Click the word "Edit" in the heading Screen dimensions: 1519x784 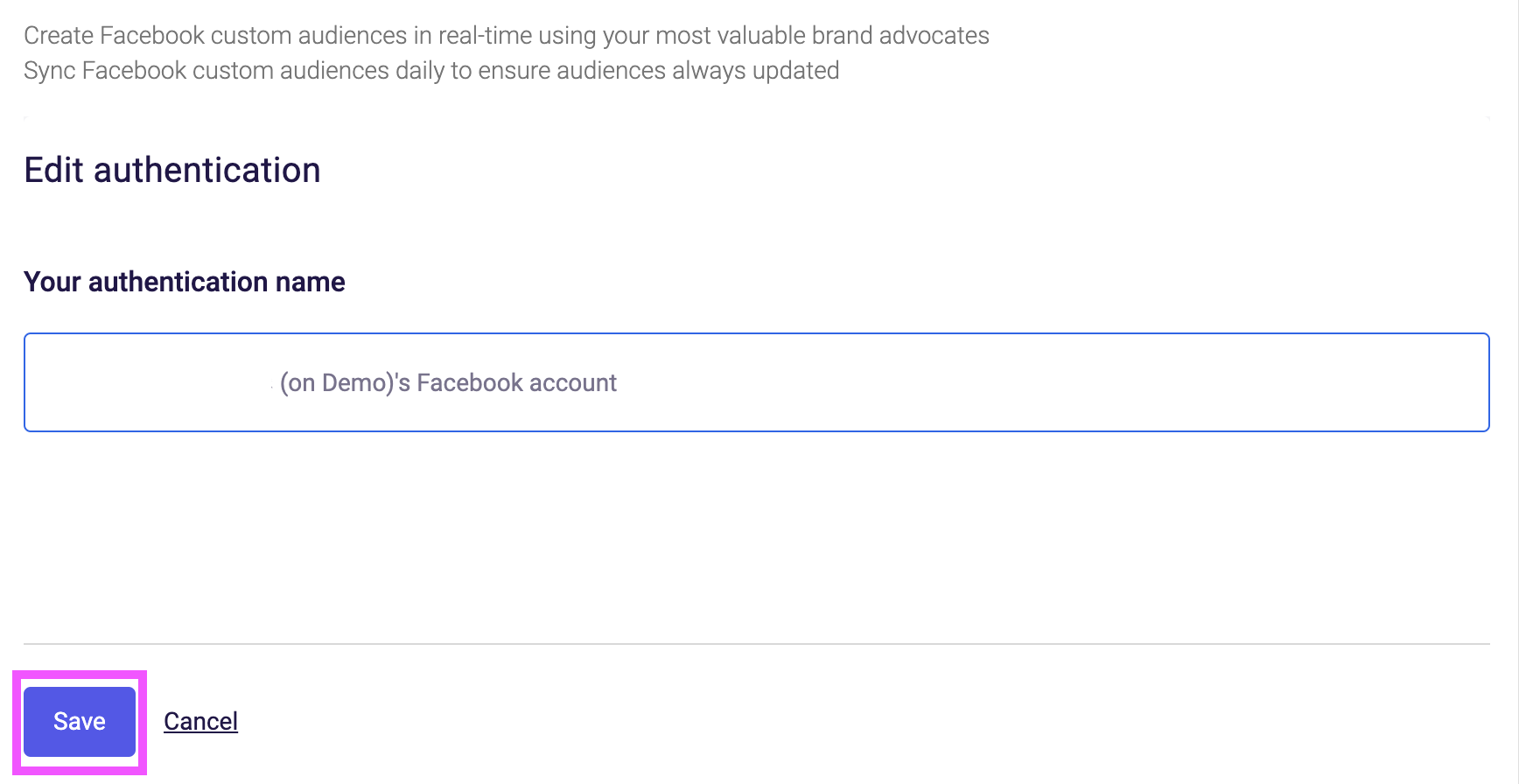point(53,170)
